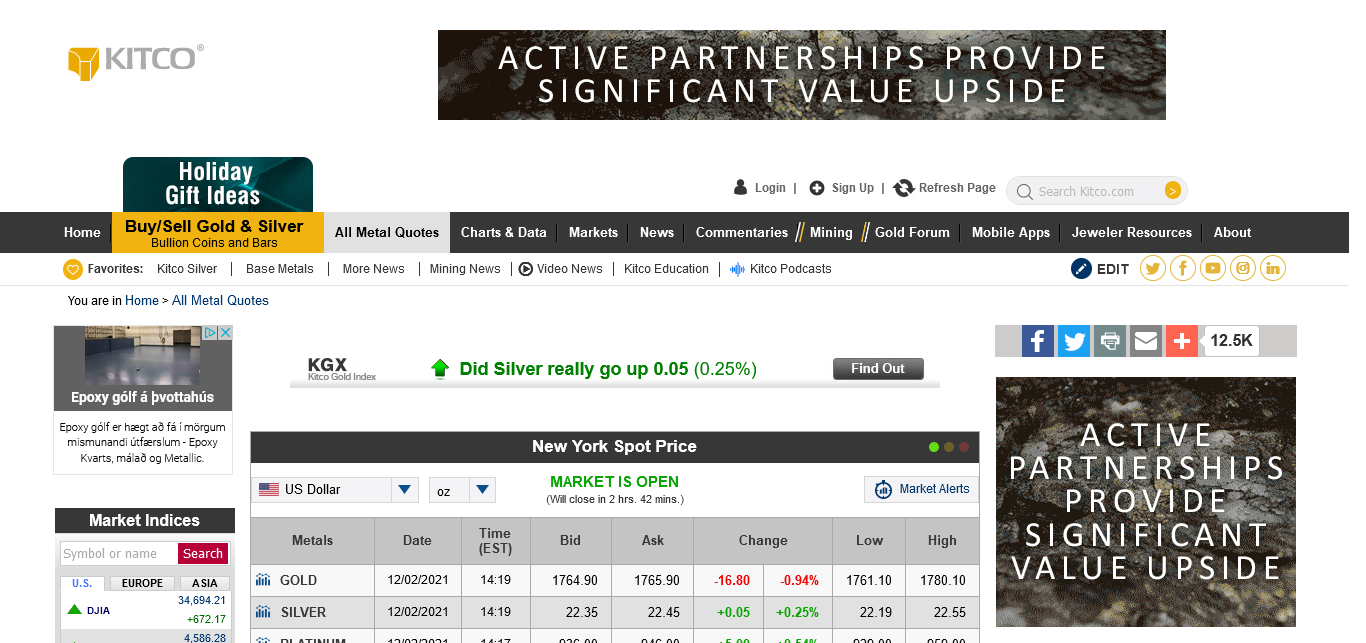Switch to second carousel dot
Screen dimensions: 1366x643
[949, 447]
